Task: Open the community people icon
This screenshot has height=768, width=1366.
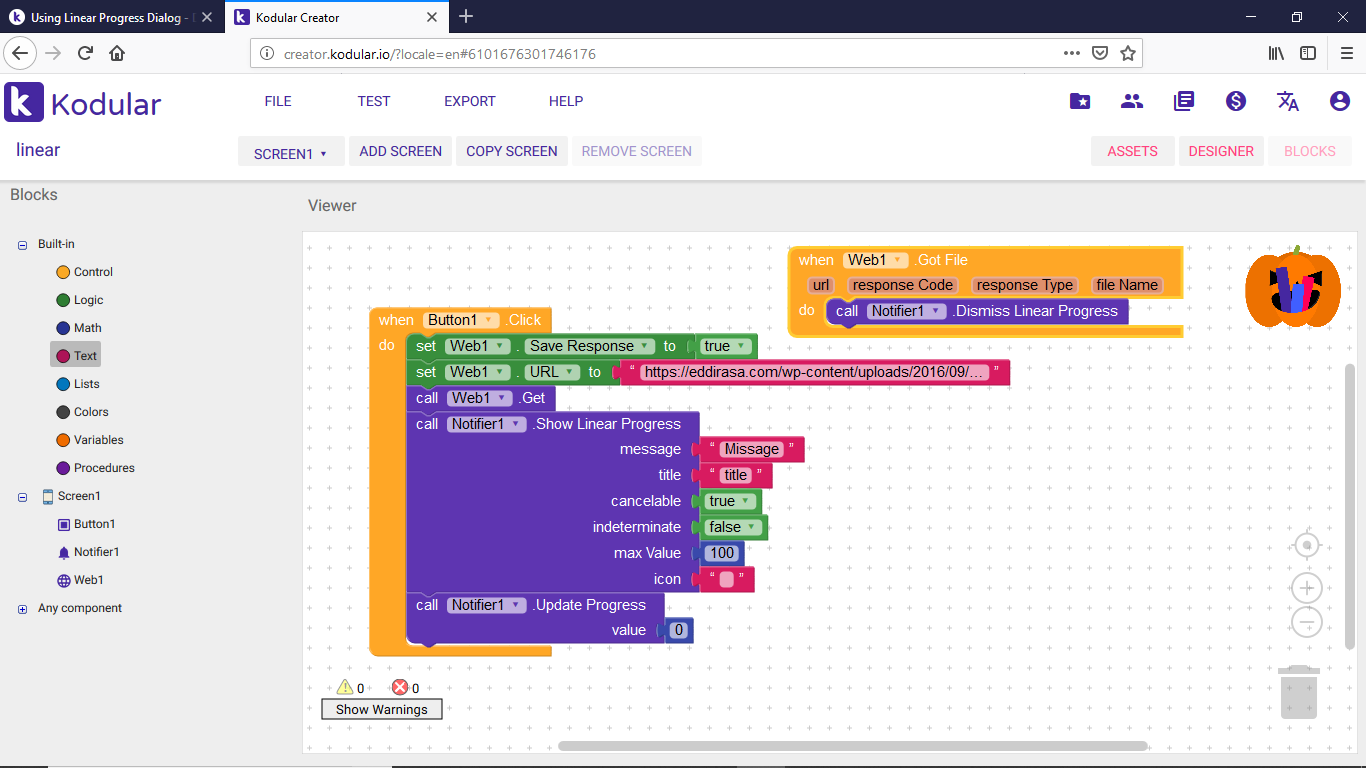Action: coord(1132,101)
